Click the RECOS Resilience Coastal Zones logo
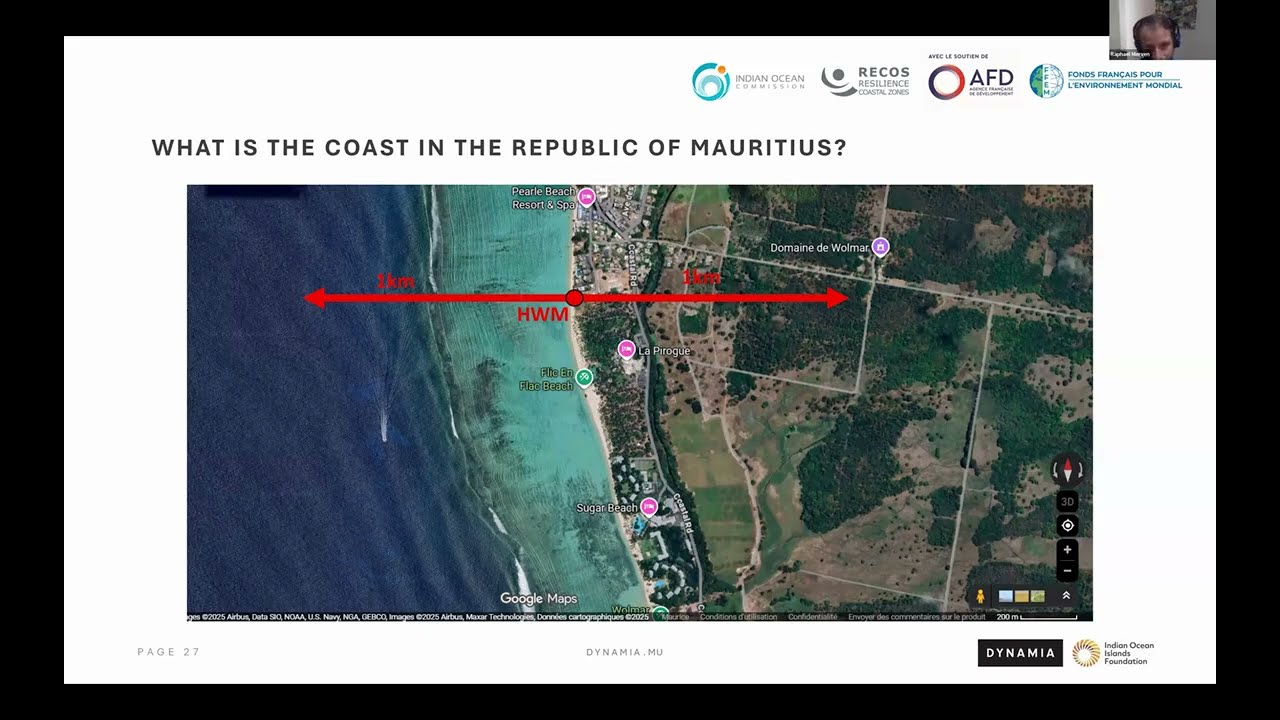Viewport: 1280px width, 720px height. click(866, 81)
